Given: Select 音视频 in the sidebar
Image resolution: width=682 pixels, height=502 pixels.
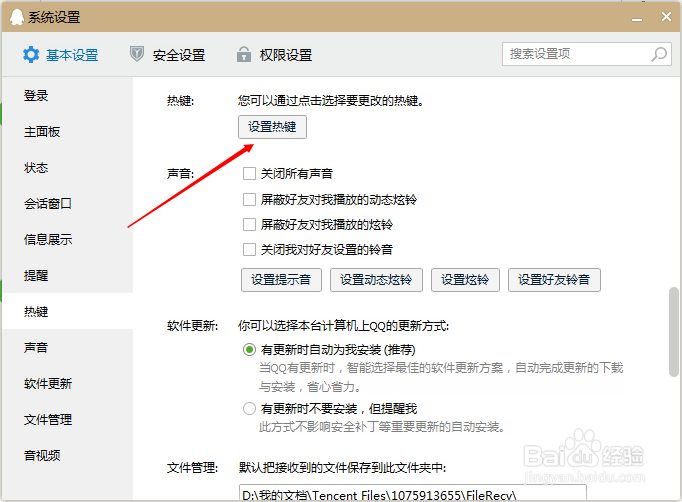Looking at the screenshot, I should 67,455.
